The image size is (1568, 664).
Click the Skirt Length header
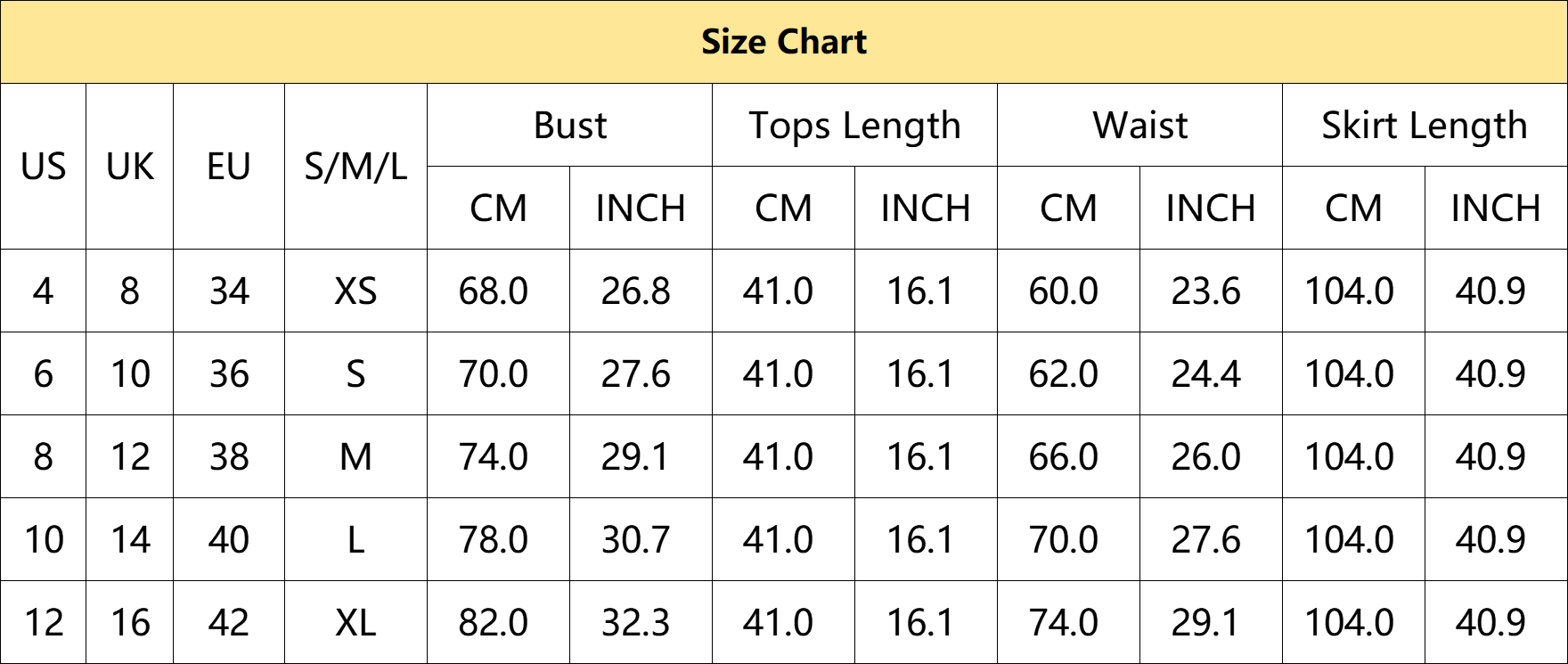[1425, 125]
